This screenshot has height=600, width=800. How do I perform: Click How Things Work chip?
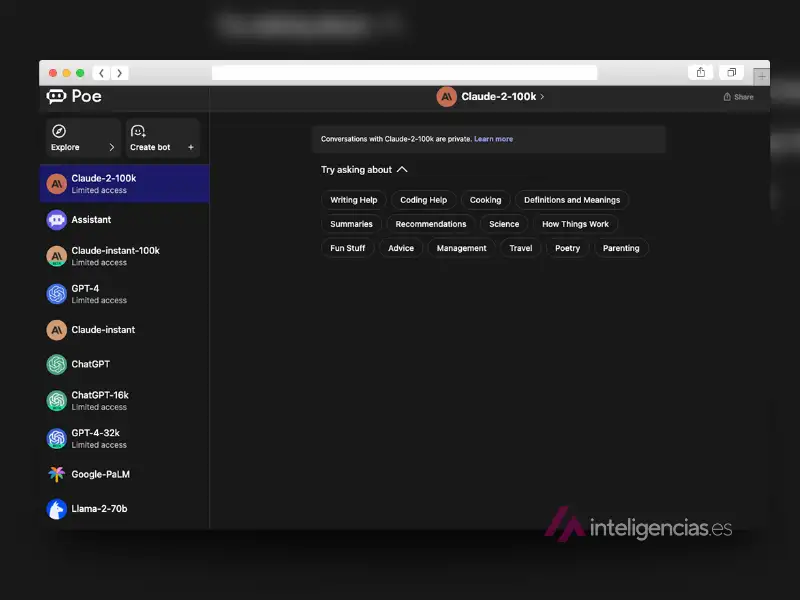[575, 224]
